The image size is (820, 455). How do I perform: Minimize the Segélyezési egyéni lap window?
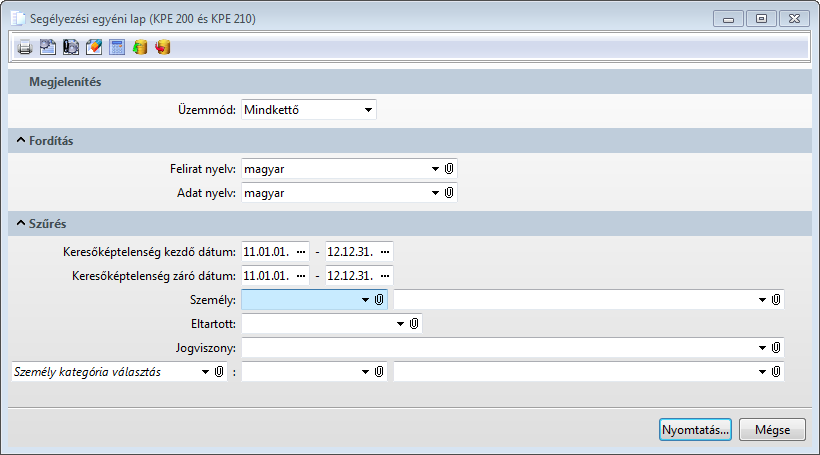point(728,19)
